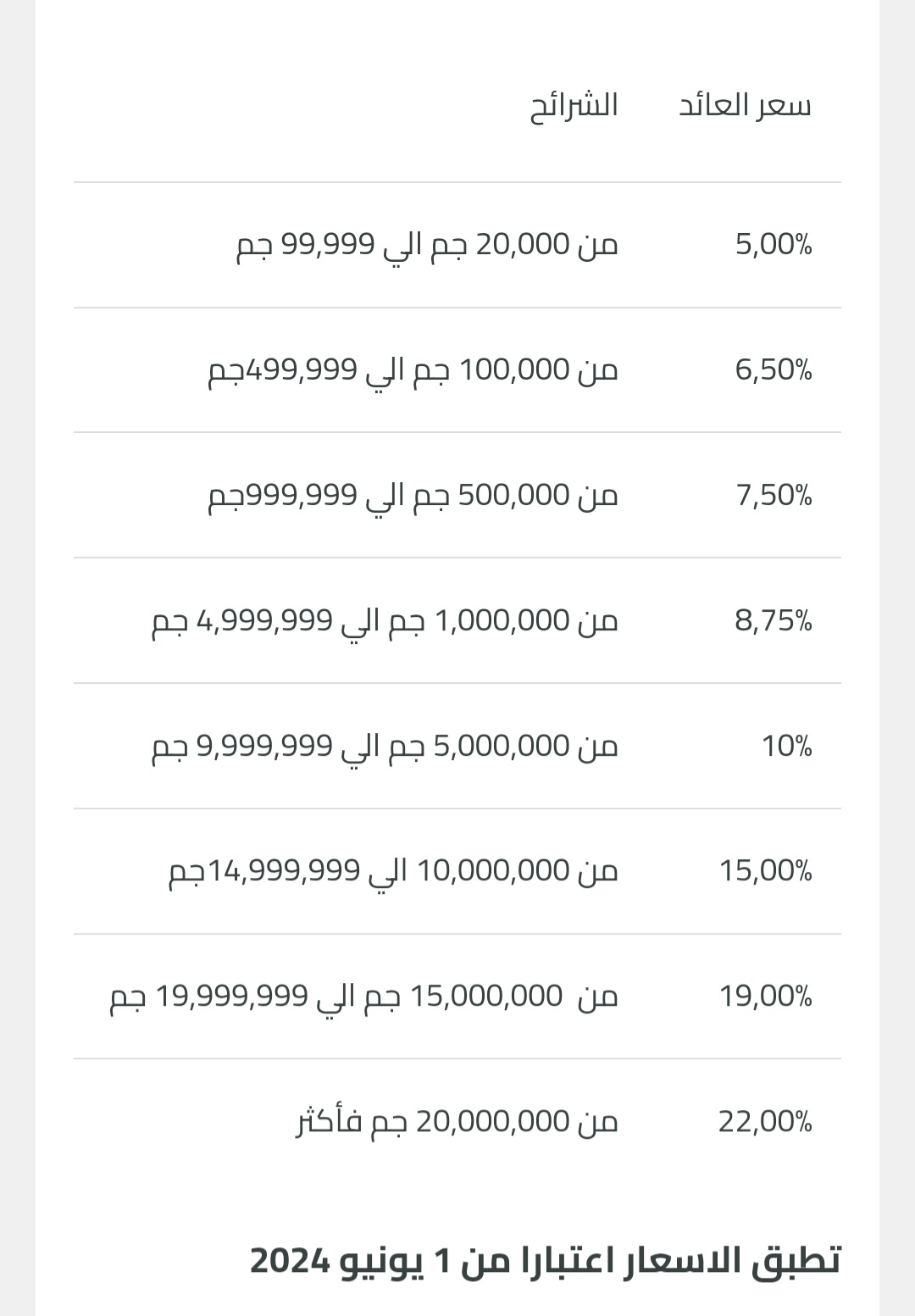The image size is (915, 1316).
Task: Click the 15,000,000 to 19,999,999 tier text
Action: pos(364,997)
